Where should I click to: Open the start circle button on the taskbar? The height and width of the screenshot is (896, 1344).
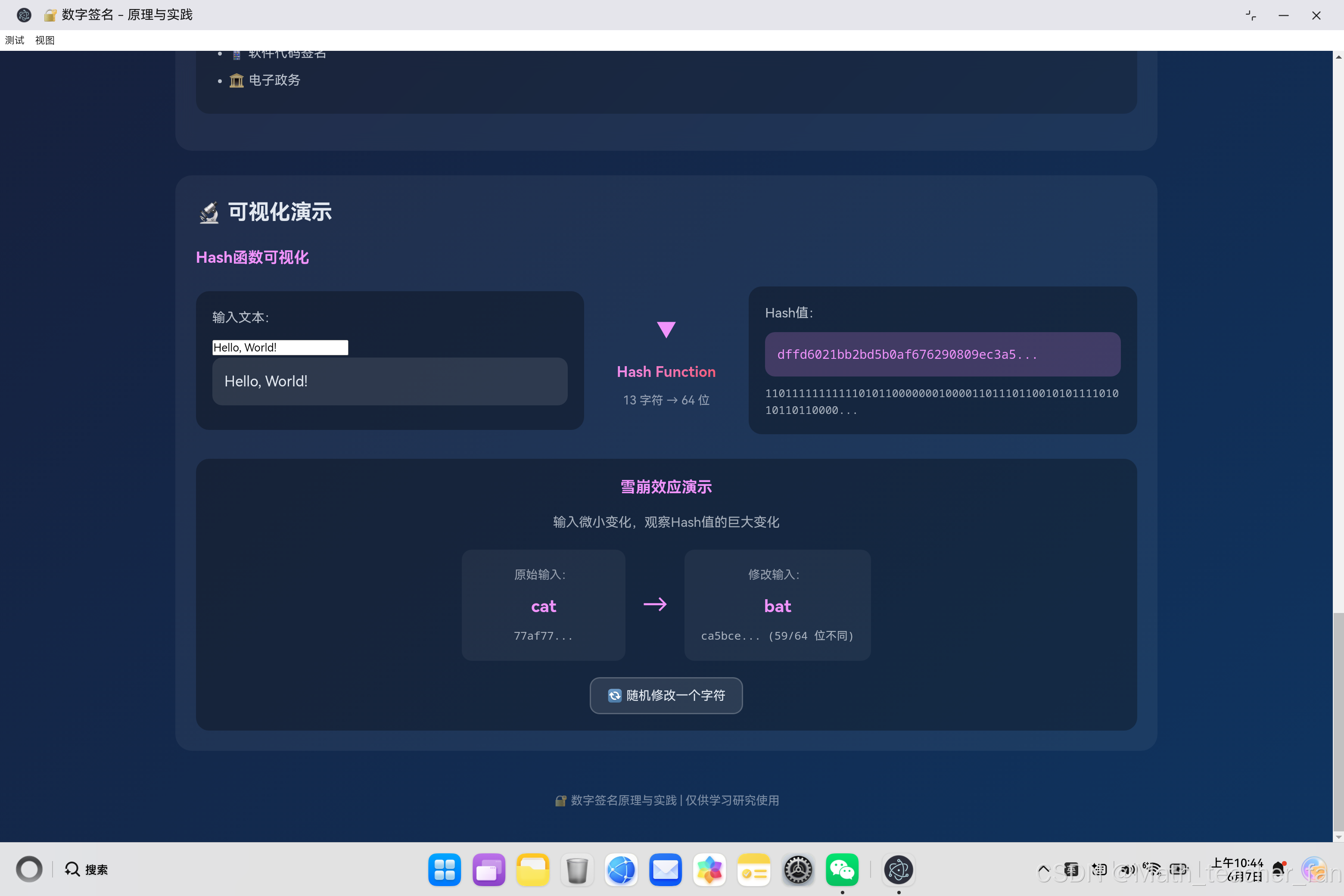point(29,869)
